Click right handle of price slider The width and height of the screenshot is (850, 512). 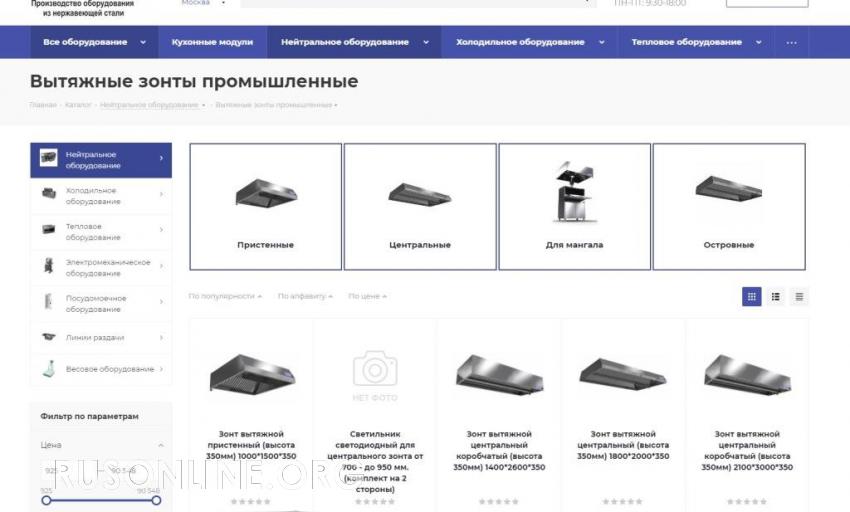156,500
